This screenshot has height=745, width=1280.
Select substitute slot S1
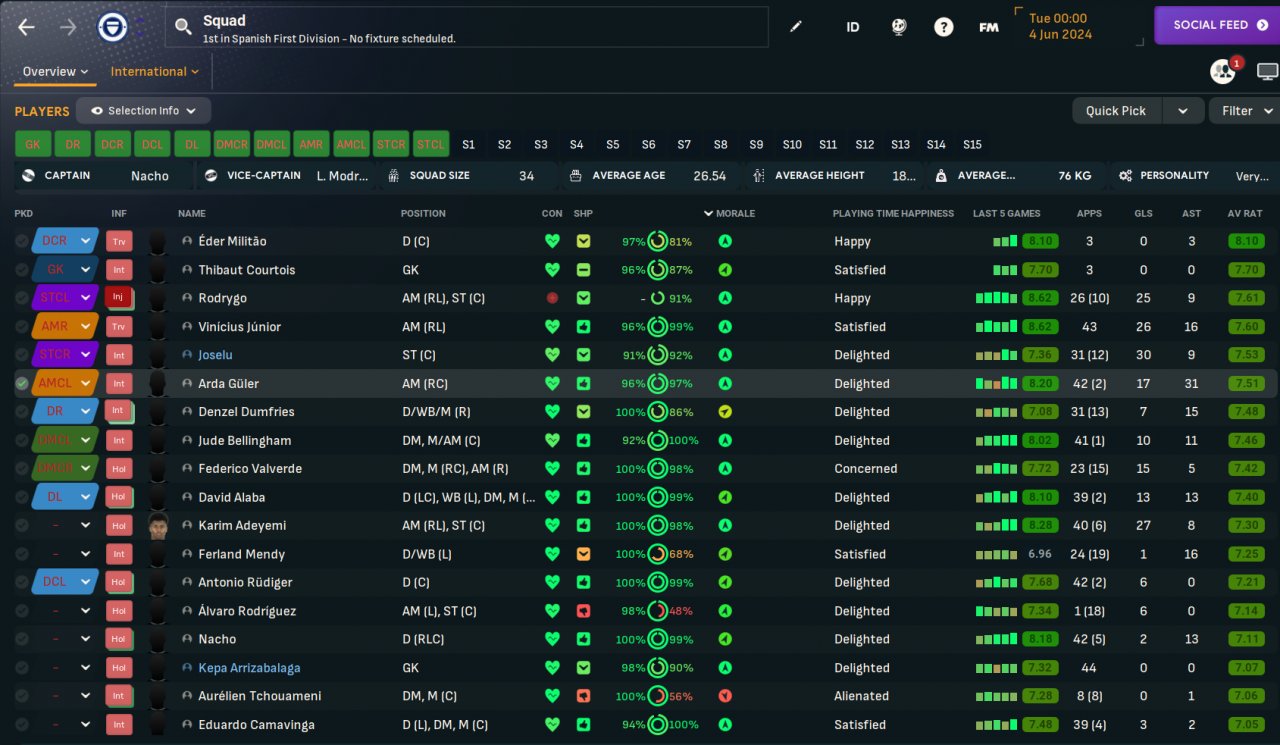[468, 145]
